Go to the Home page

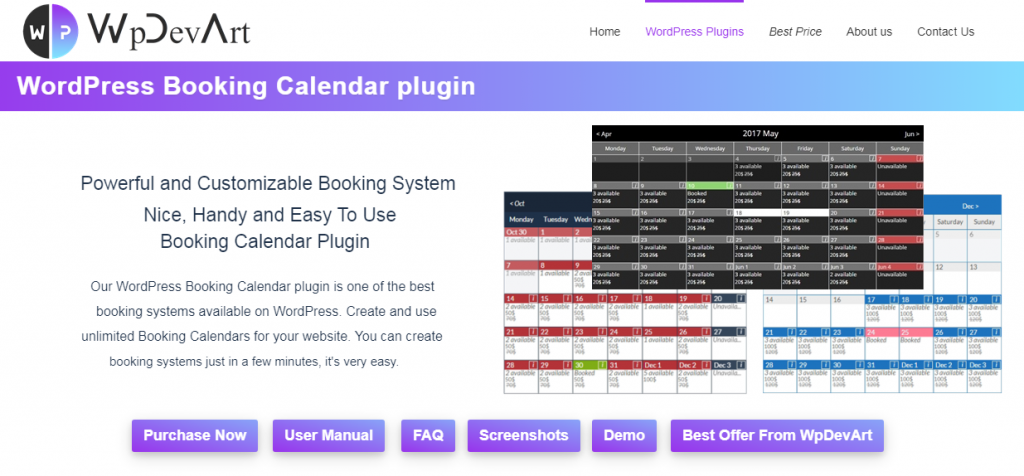click(x=605, y=31)
